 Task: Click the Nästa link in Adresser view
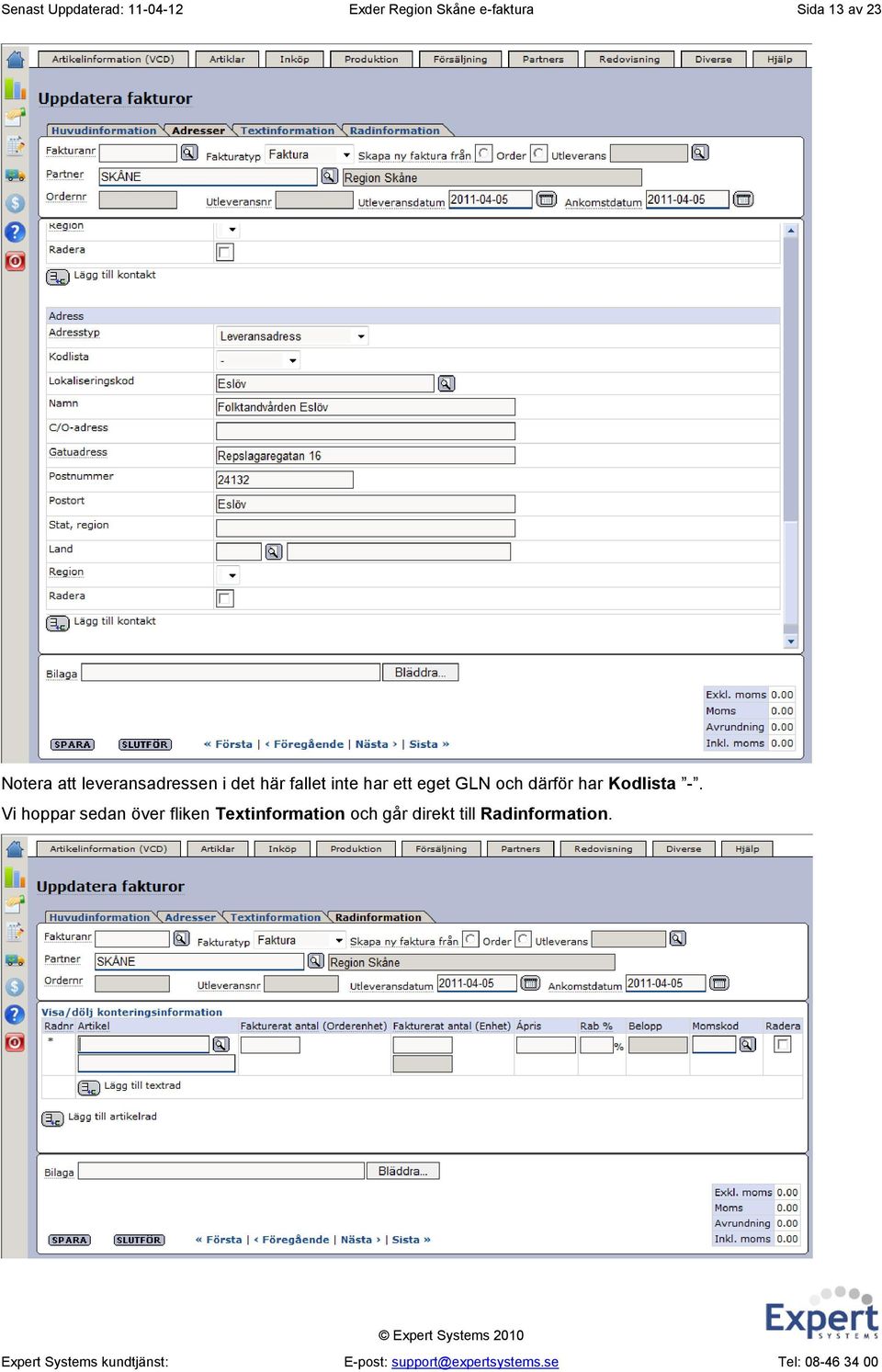[x=376, y=744]
